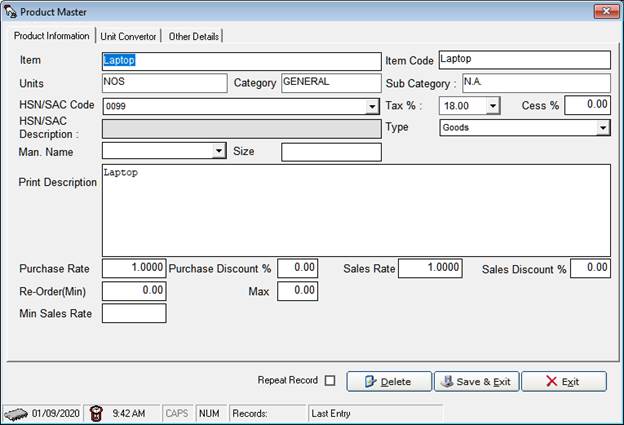Open the Man. Name dropdown
Image resolution: width=624 pixels, height=425 pixels.
[219, 151]
